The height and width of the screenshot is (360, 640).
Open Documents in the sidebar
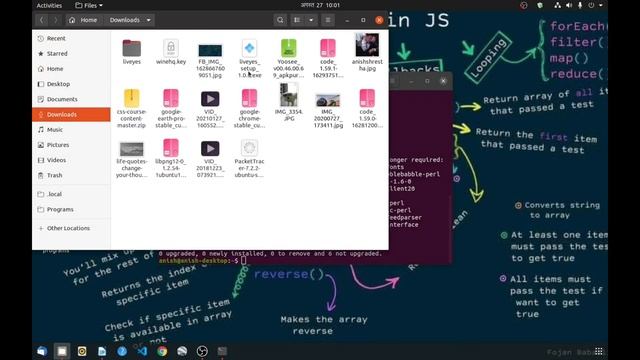pos(71,99)
